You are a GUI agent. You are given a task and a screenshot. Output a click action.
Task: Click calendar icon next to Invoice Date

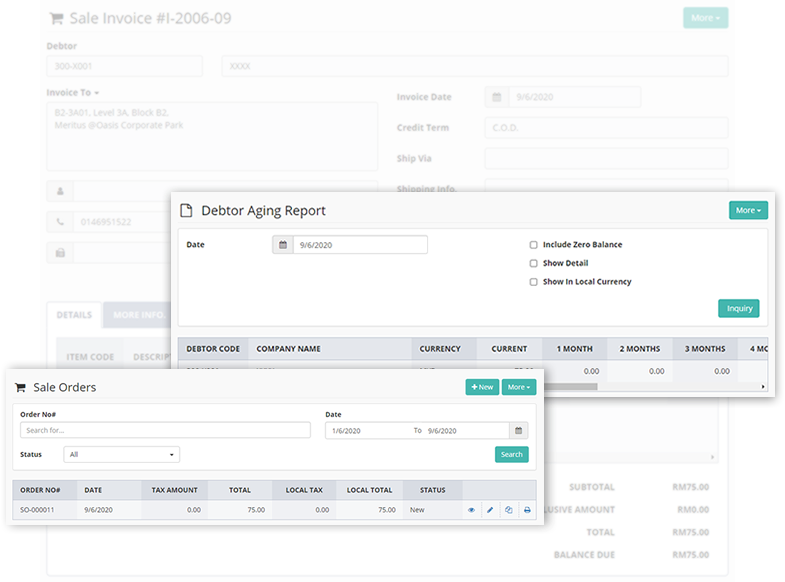497,97
